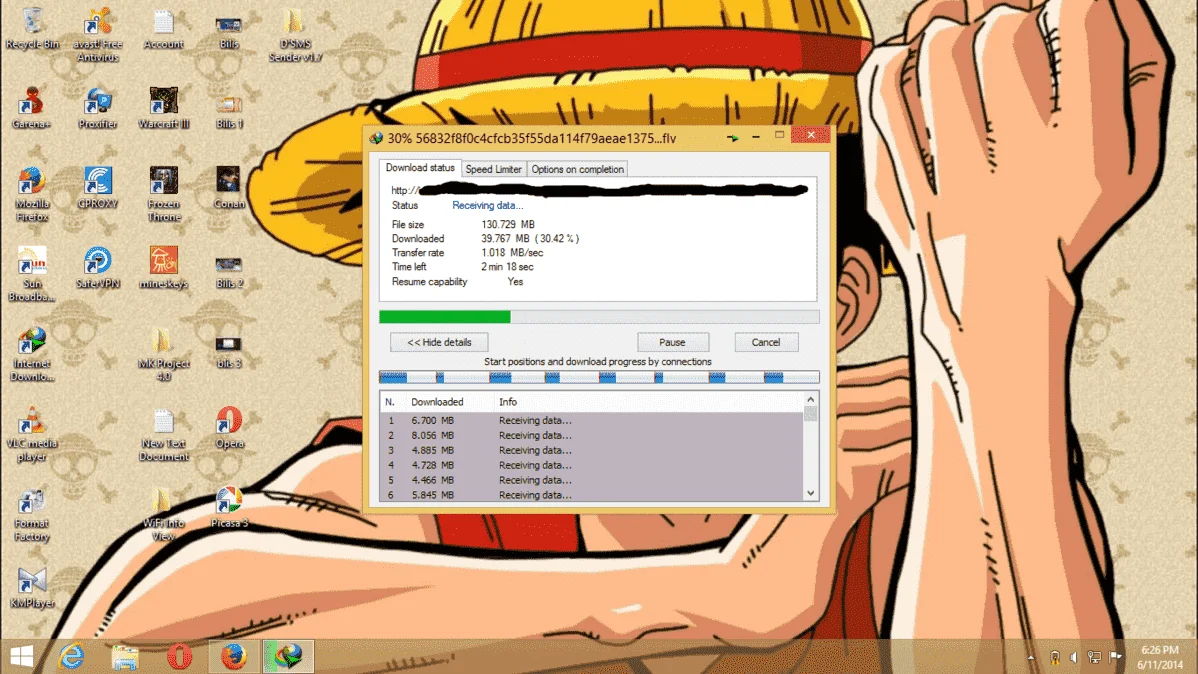Open the Recycle Bin desktop icon
The image size is (1198, 674).
click(x=32, y=28)
